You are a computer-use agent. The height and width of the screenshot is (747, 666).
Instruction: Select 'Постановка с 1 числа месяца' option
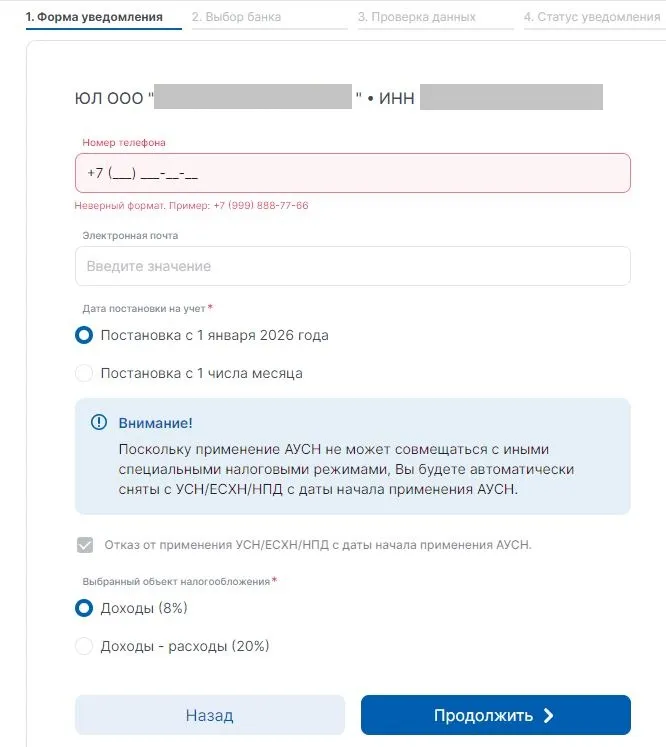(84, 373)
